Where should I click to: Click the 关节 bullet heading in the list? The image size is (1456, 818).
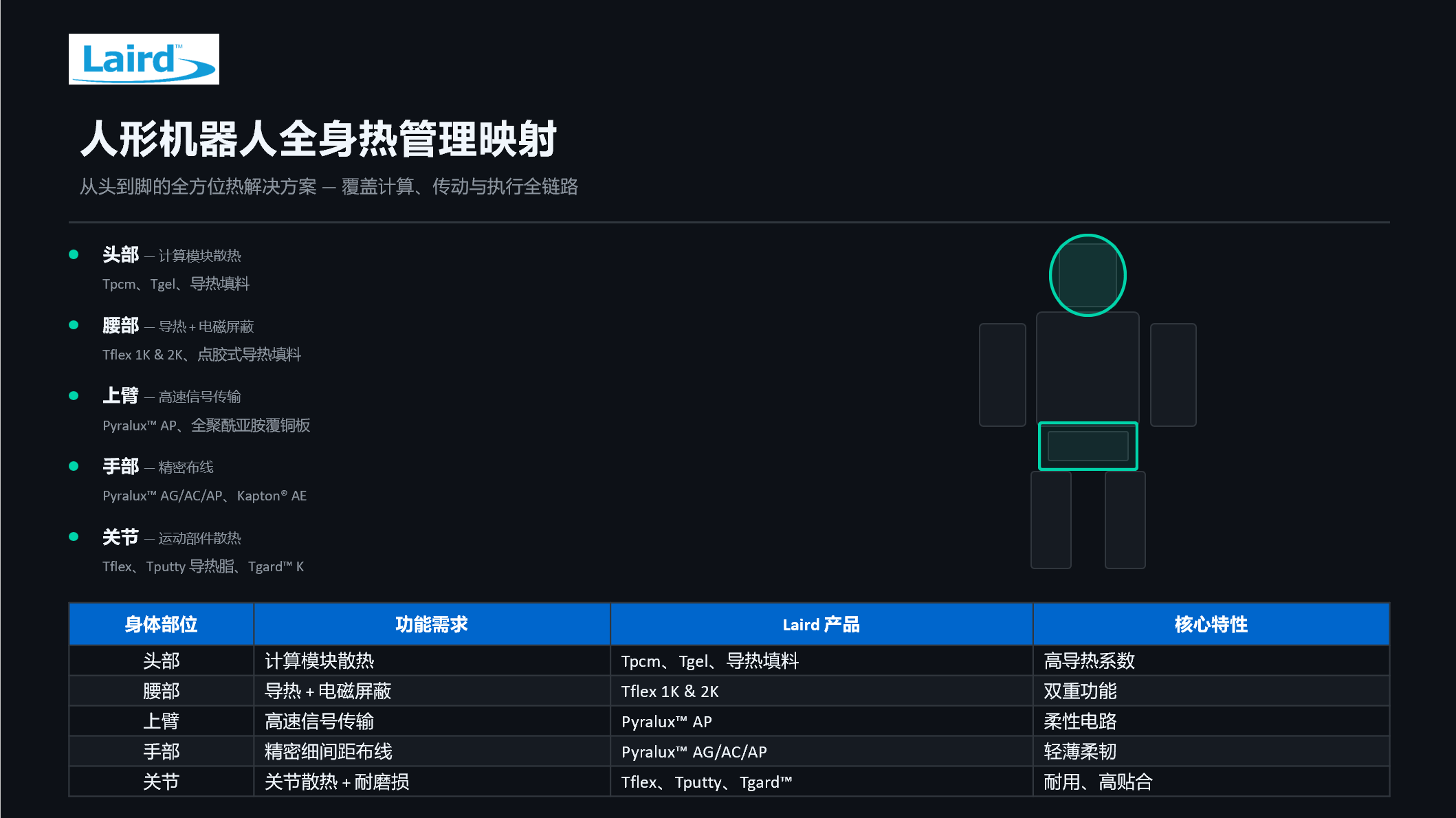click(120, 538)
